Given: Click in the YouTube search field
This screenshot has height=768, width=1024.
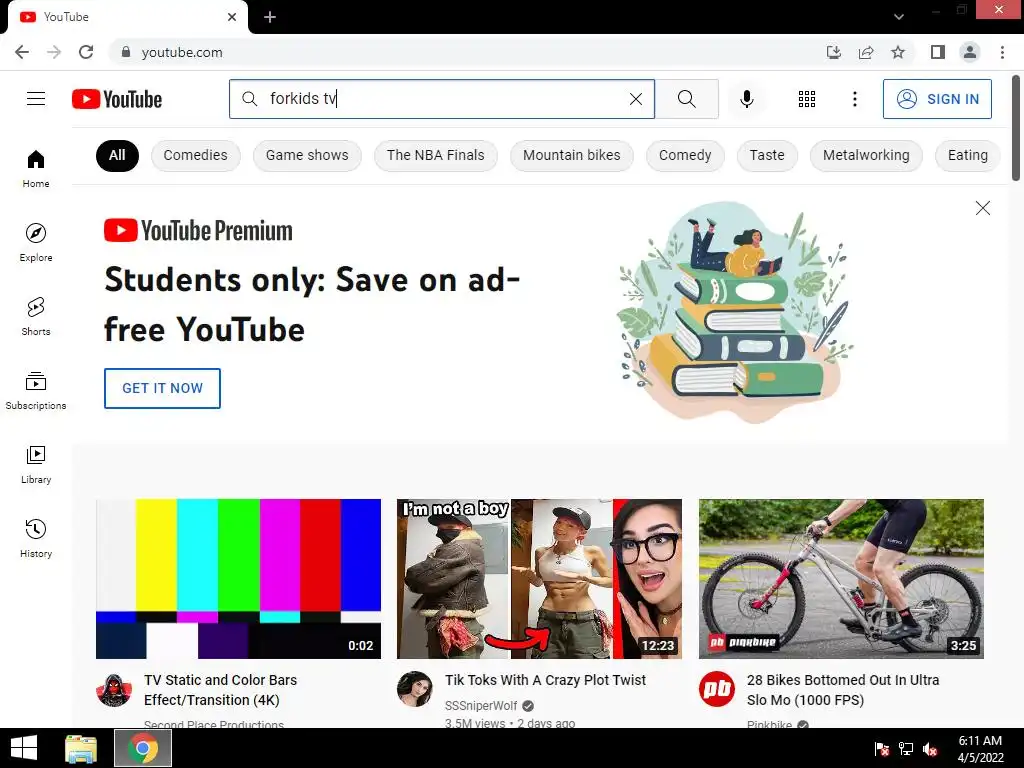Looking at the screenshot, I should (x=441, y=99).
